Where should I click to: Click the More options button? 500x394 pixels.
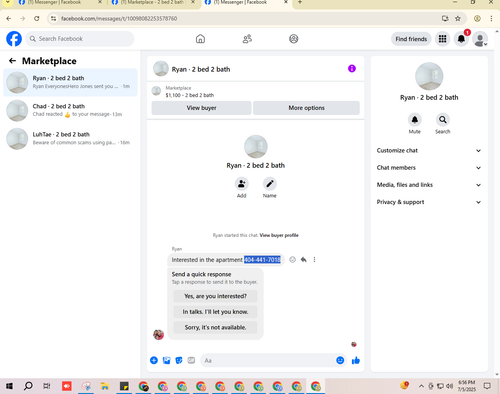coord(306,108)
